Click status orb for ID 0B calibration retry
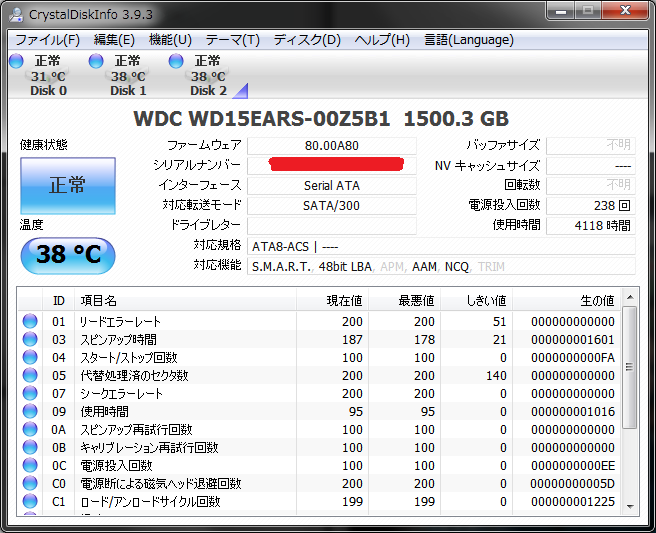 coord(30,447)
